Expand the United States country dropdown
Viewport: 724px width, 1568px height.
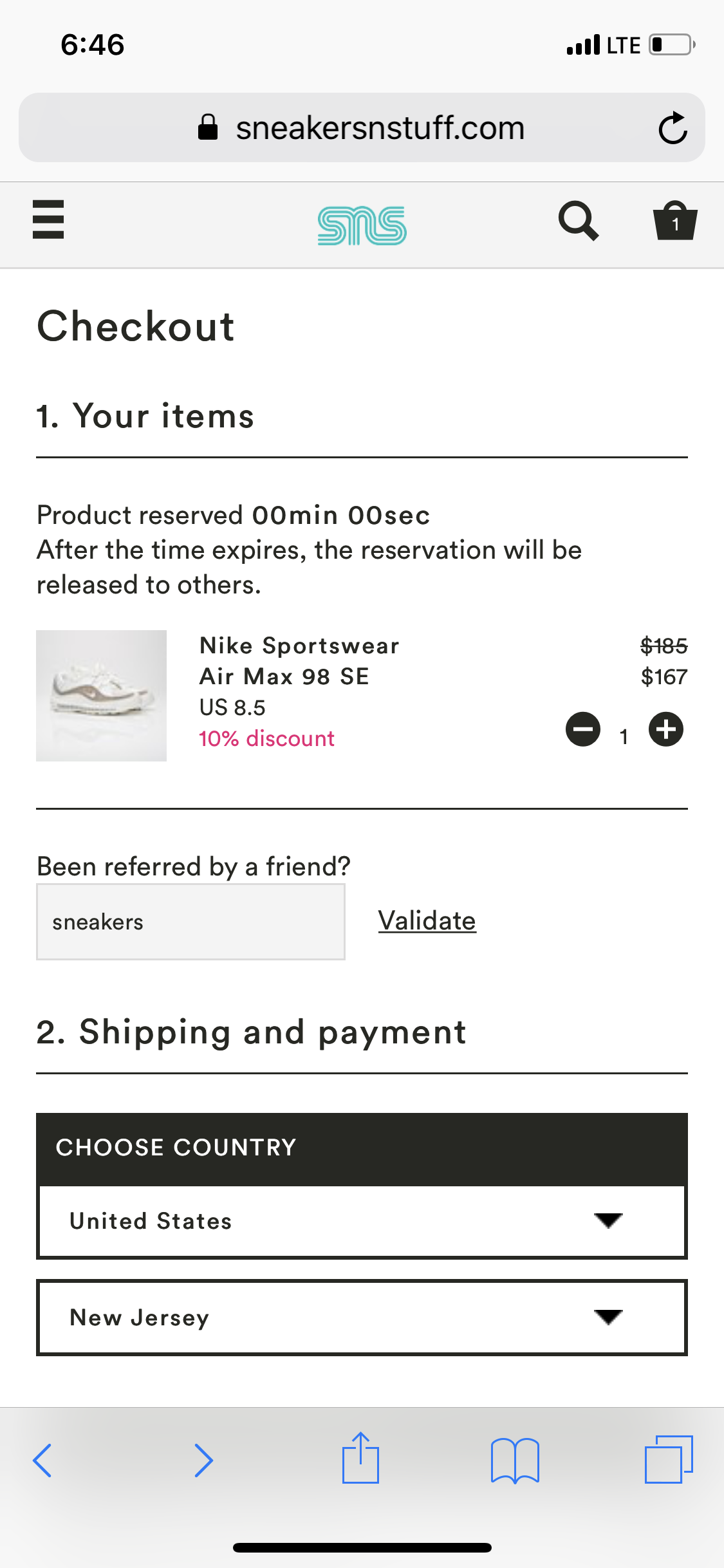(362, 1221)
